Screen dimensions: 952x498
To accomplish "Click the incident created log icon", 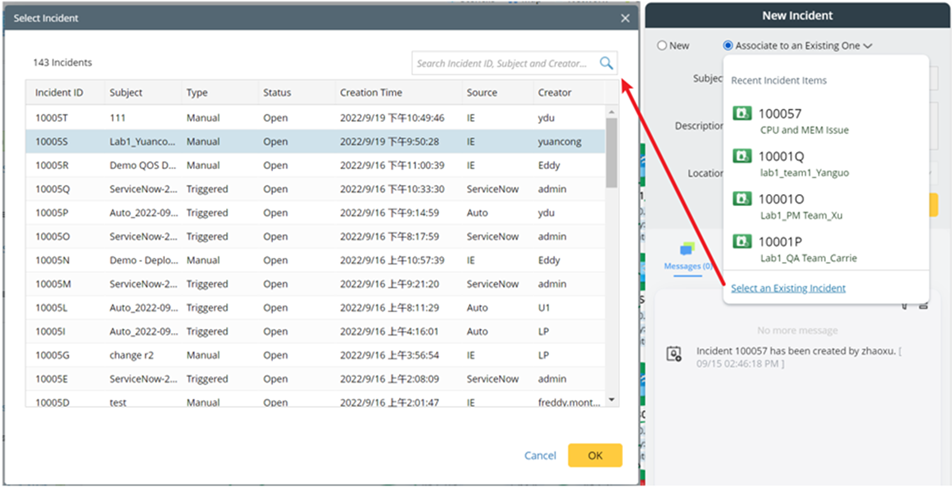I will pyautogui.click(x=675, y=353).
